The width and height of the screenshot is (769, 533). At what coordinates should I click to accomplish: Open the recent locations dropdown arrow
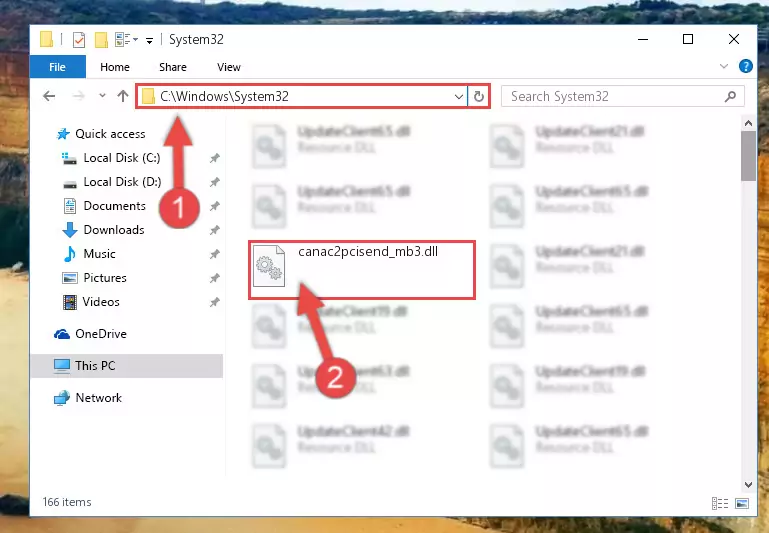click(102, 96)
